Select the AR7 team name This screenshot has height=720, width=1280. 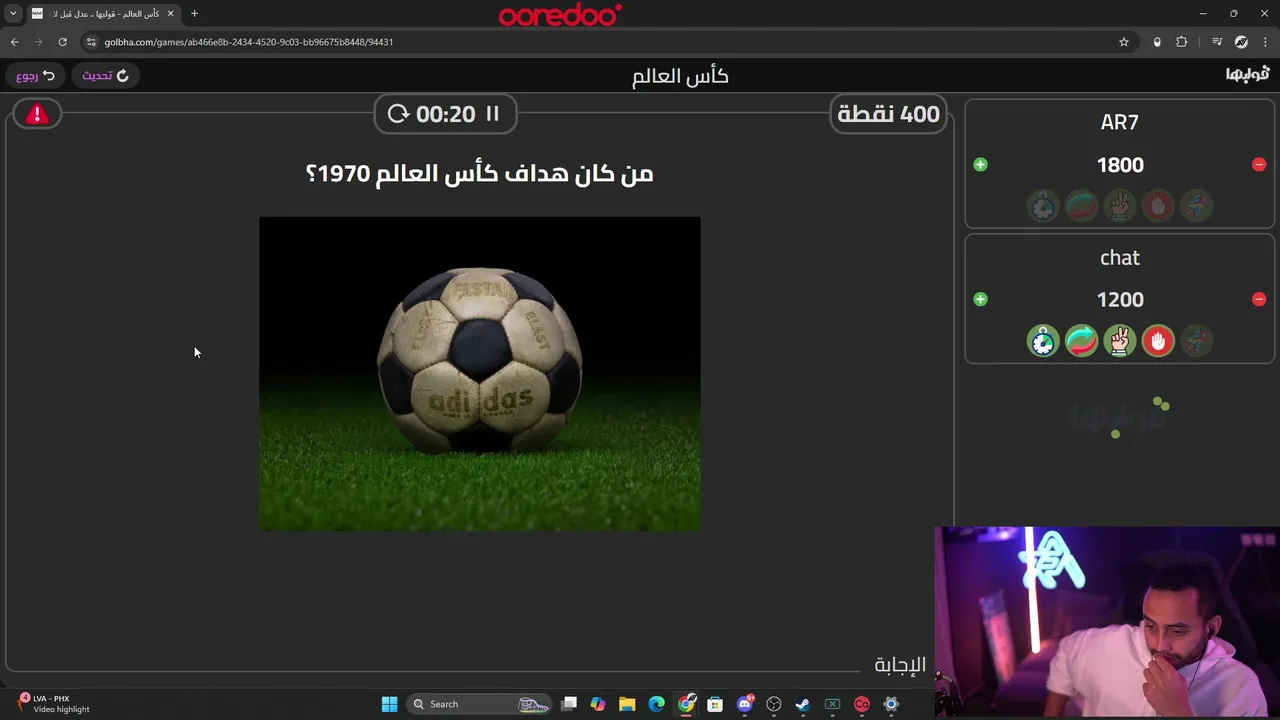click(x=1120, y=122)
